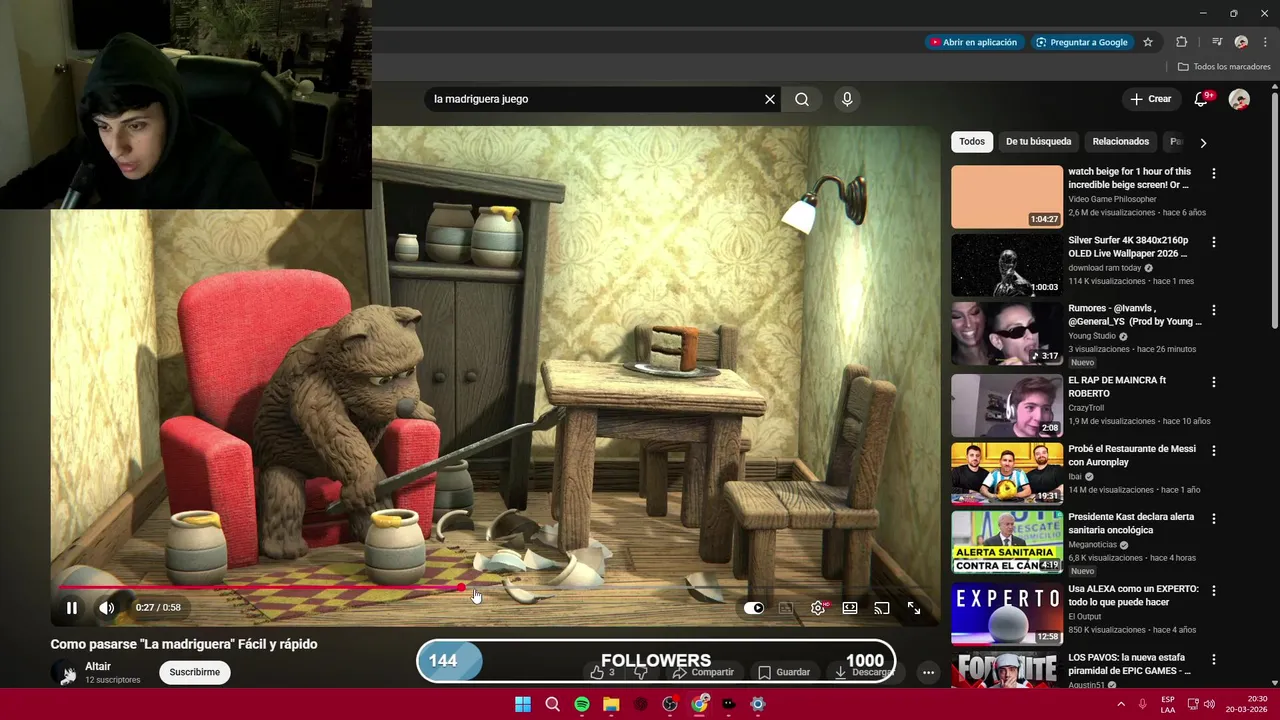Click into the 'la madriguera juego' search field
Image resolution: width=1280 pixels, height=720 pixels.
595,99
